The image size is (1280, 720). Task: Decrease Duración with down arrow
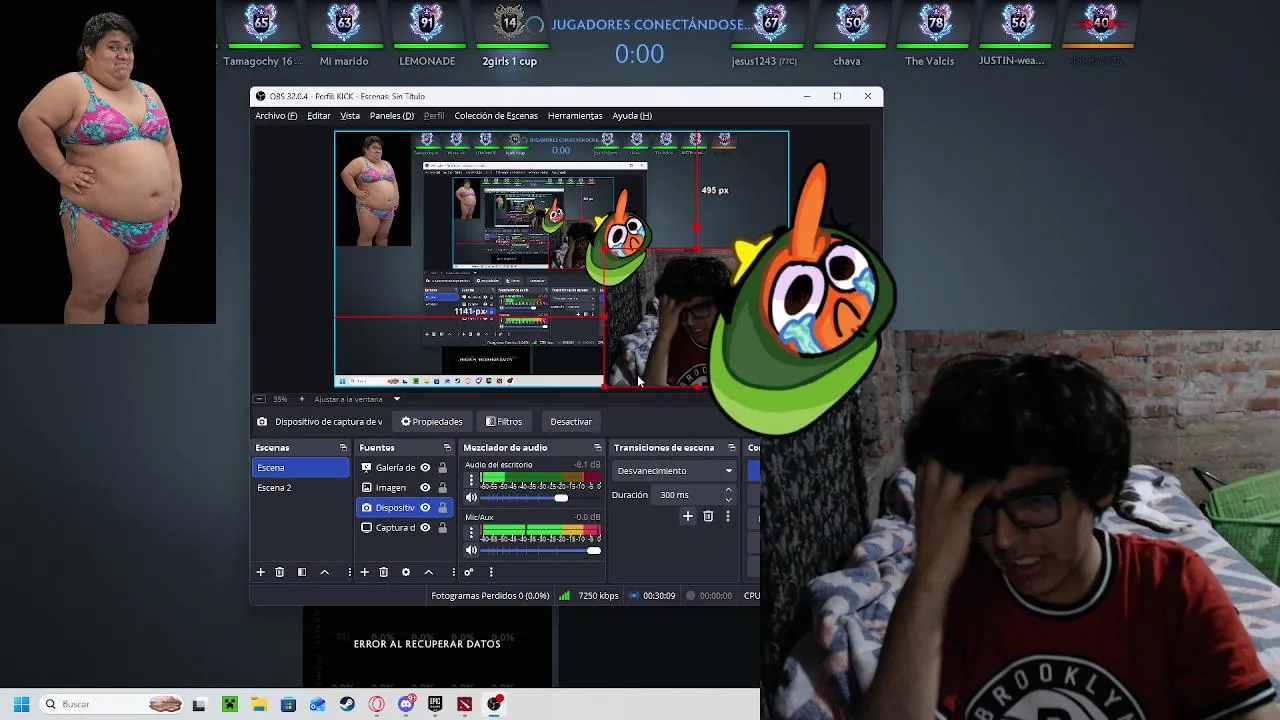pos(728,499)
